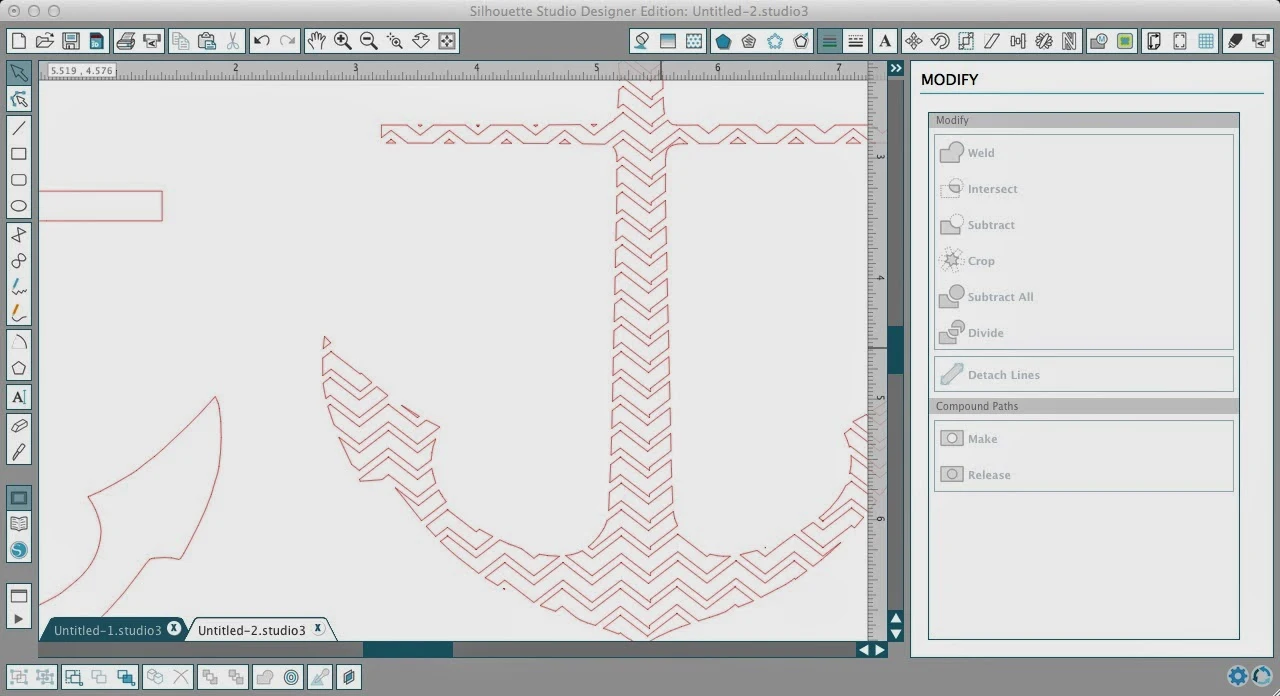Viewport: 1280px width, 696px height.
Task: Expand the collapsed panel arrow above rulers
Action: click(x=895, y=68)
